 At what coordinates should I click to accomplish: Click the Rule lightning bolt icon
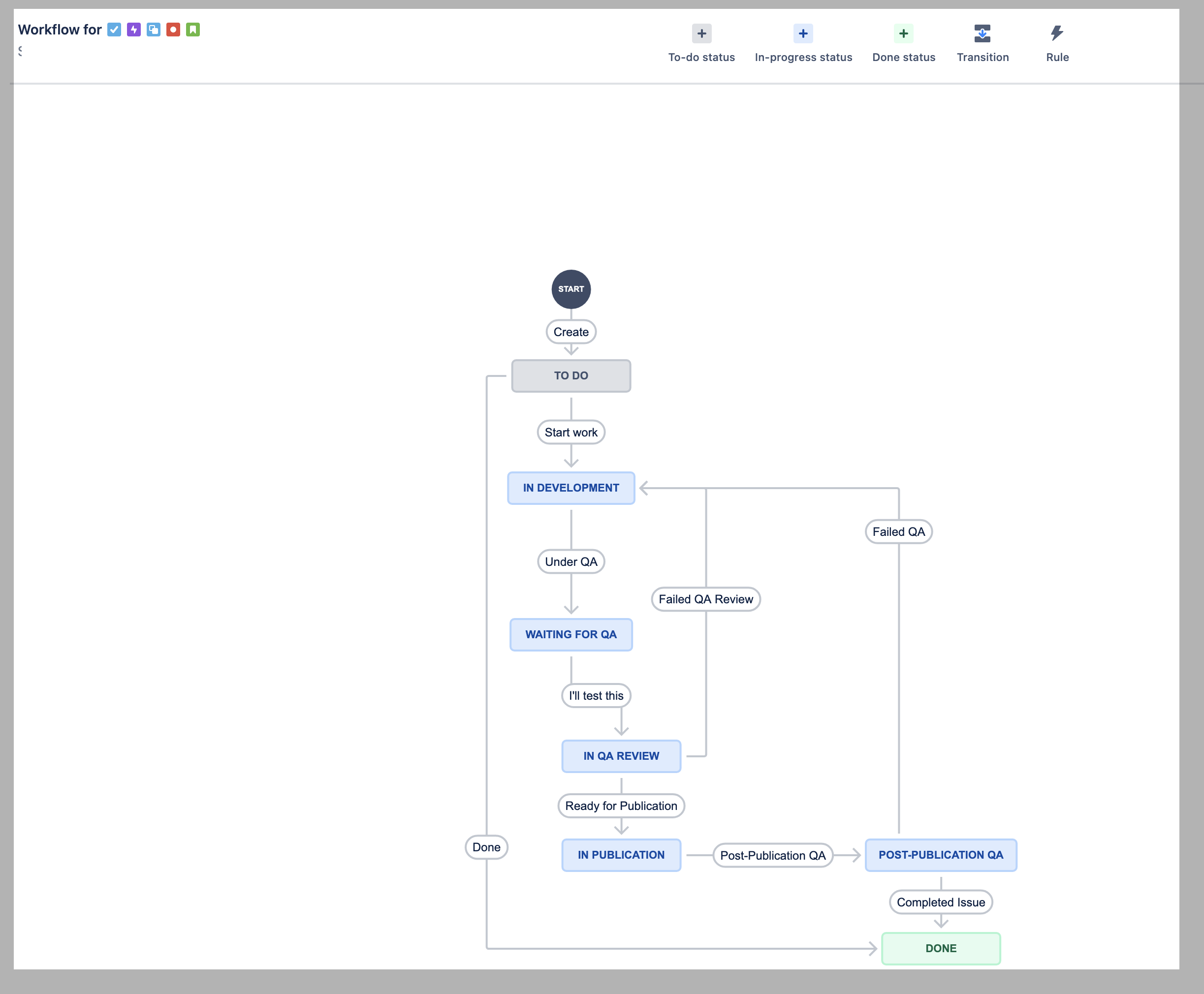(1056, 33)
